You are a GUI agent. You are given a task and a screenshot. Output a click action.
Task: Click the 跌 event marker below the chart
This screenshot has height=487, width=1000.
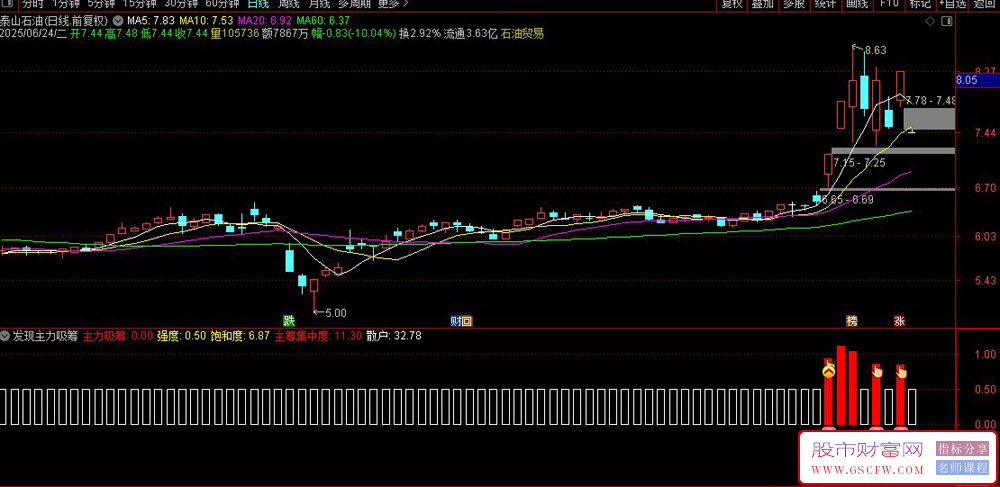point(290,321)
